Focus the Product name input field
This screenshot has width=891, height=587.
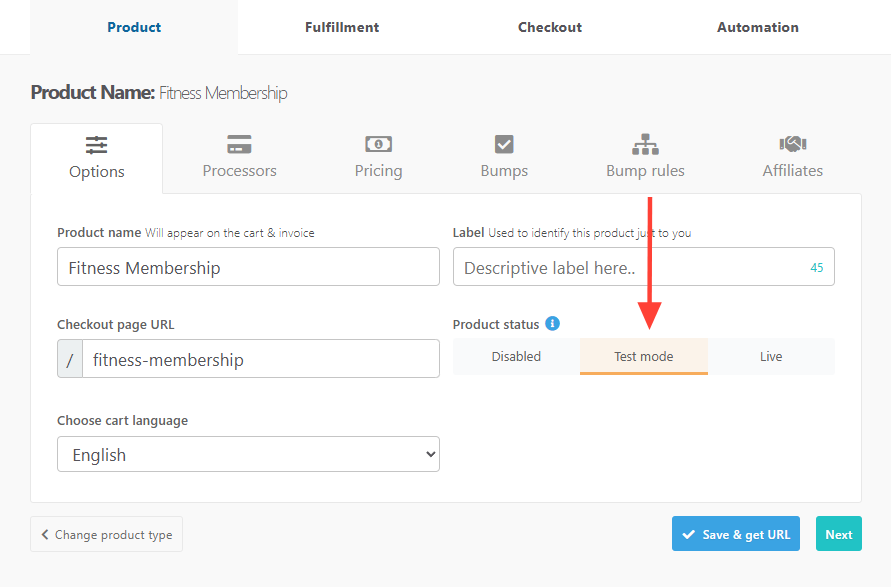[248, 267]
